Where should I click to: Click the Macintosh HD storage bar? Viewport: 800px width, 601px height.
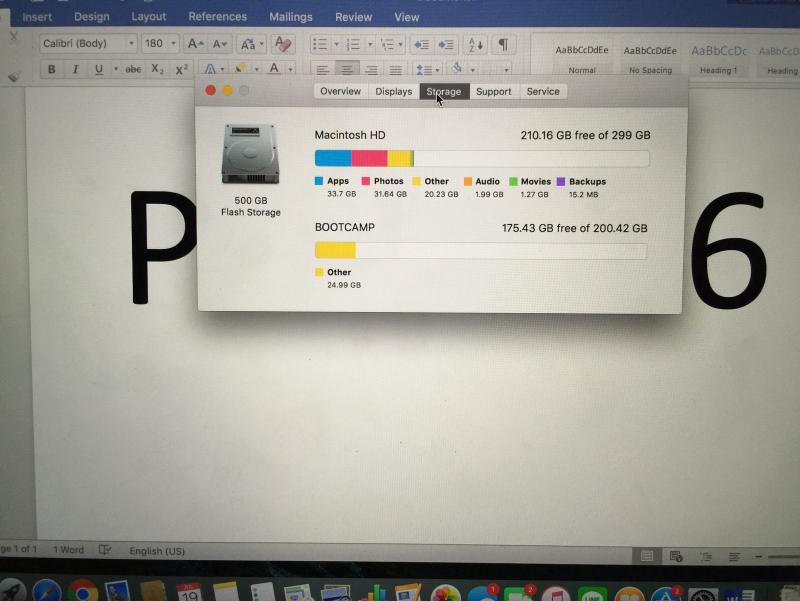click(x=481, y=158)
